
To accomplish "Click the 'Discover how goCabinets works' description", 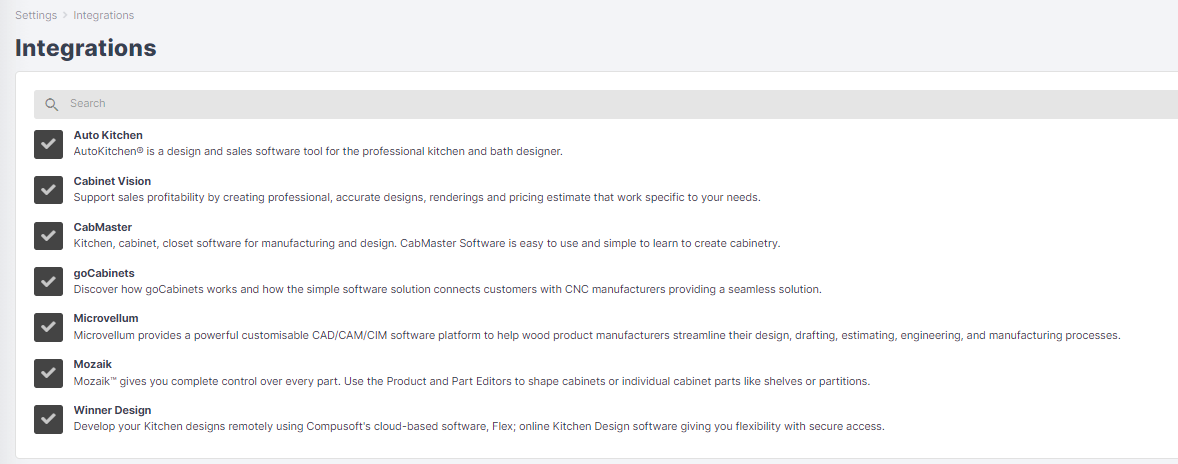I will pyautogui.click(x=448, y=289).
